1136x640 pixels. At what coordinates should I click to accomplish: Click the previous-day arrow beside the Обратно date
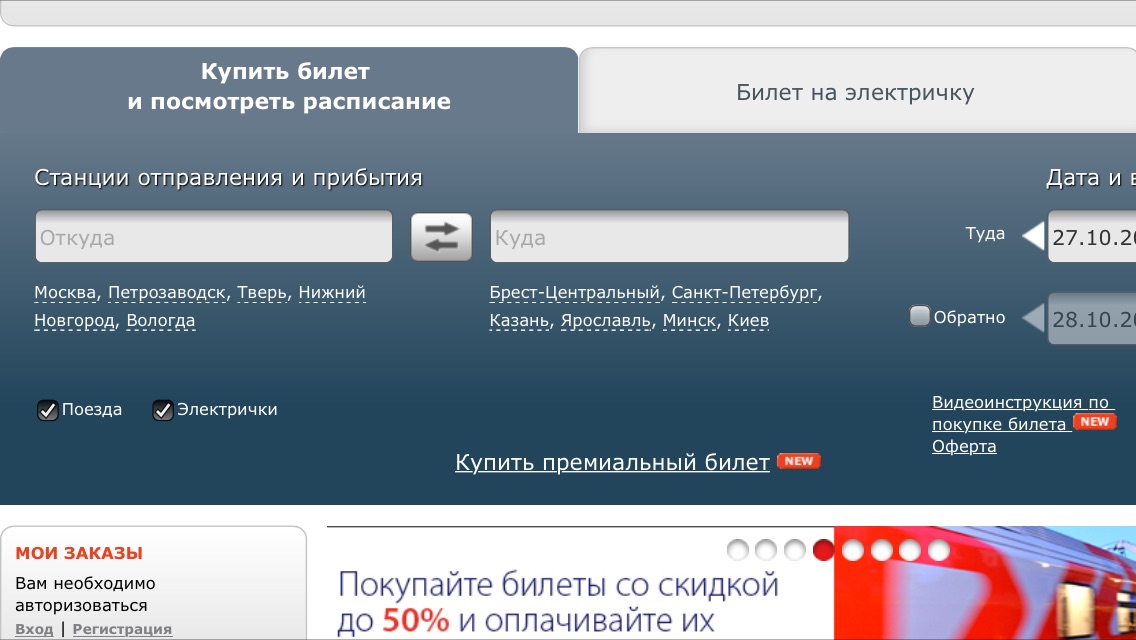[1033, 319]
